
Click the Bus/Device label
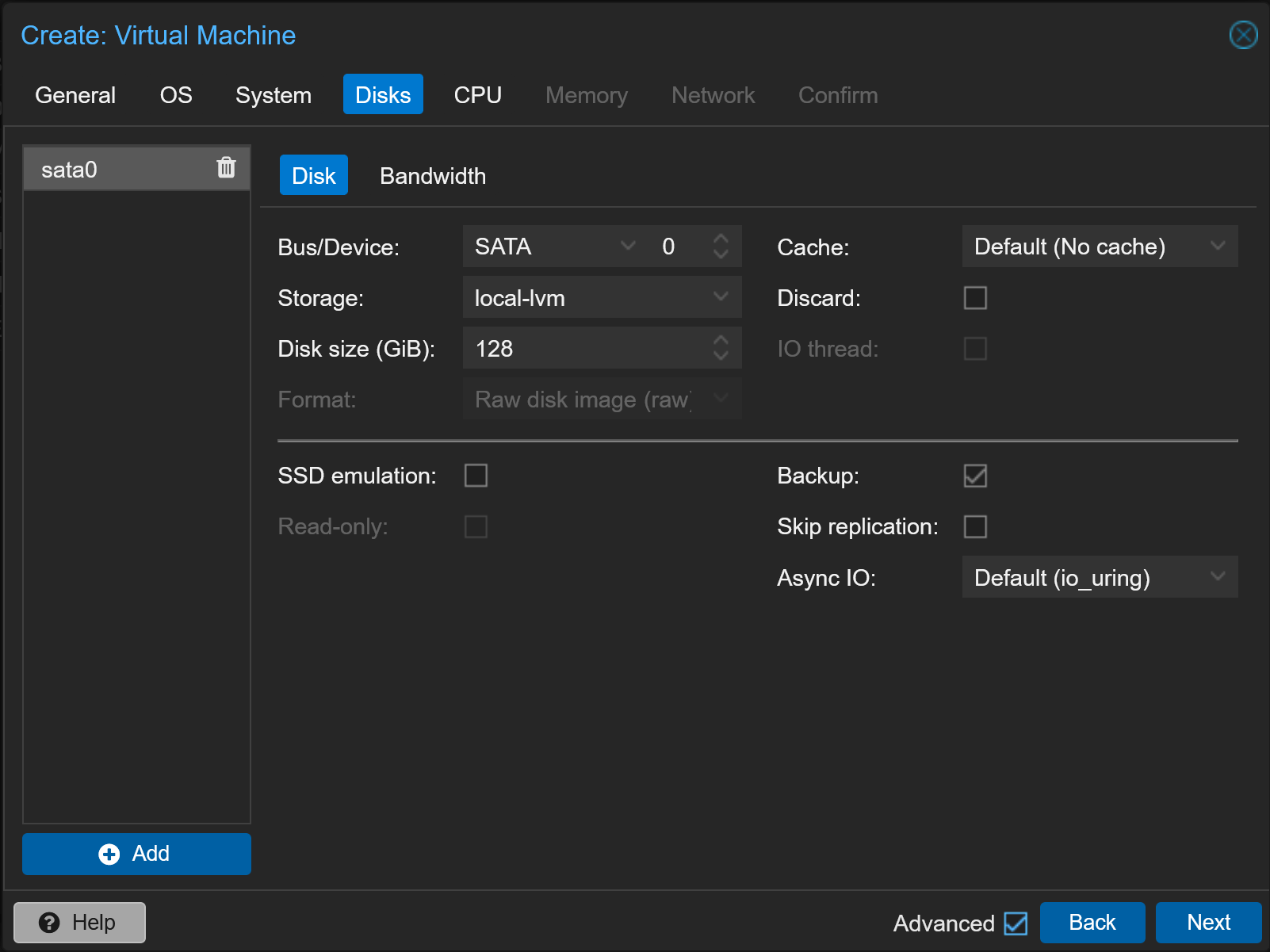pyautogui.click(x=339, y=247)
